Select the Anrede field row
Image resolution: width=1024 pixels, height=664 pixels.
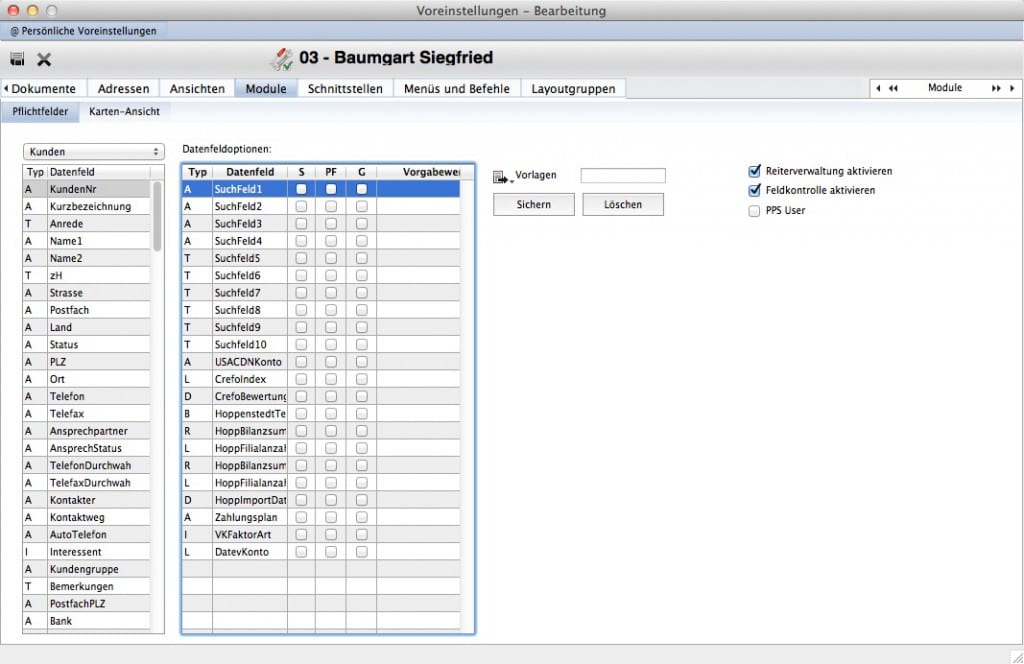86,223
